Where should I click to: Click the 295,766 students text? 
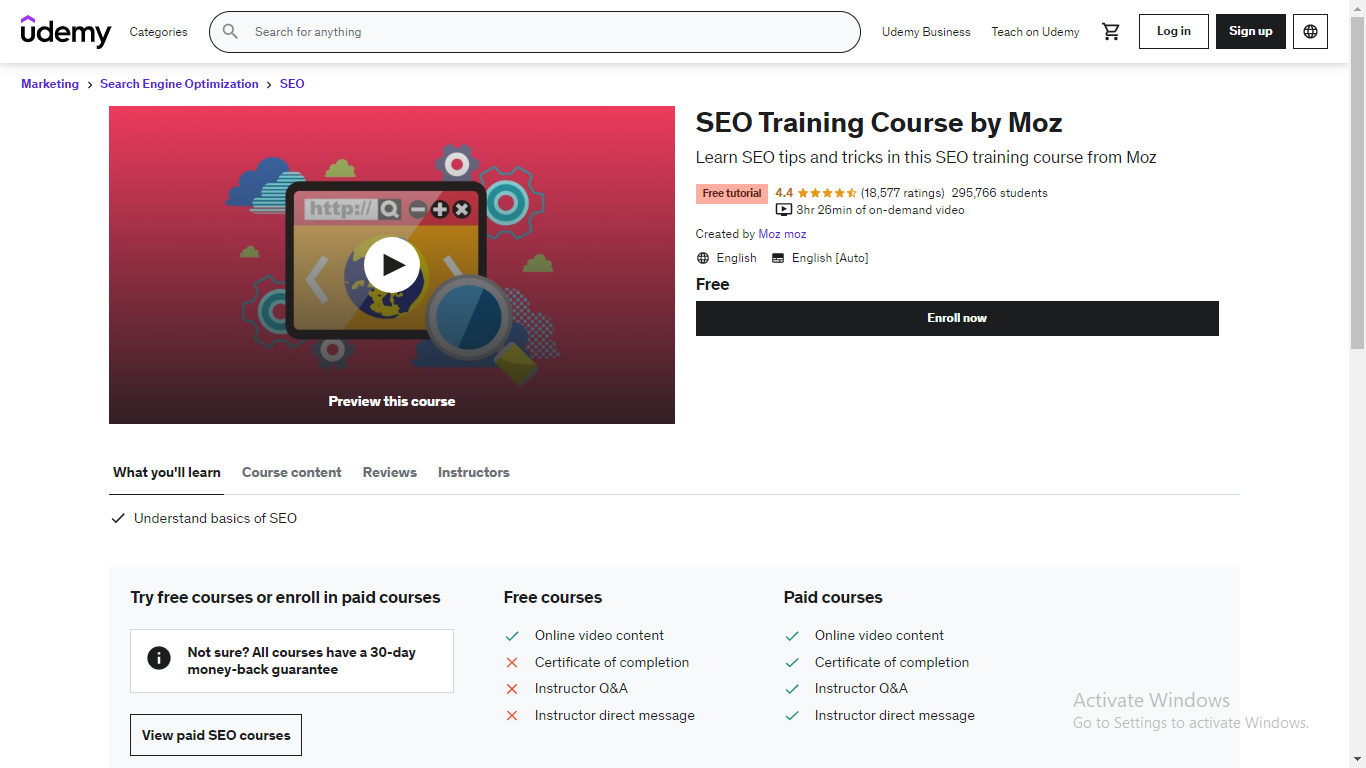(1000, 193)
